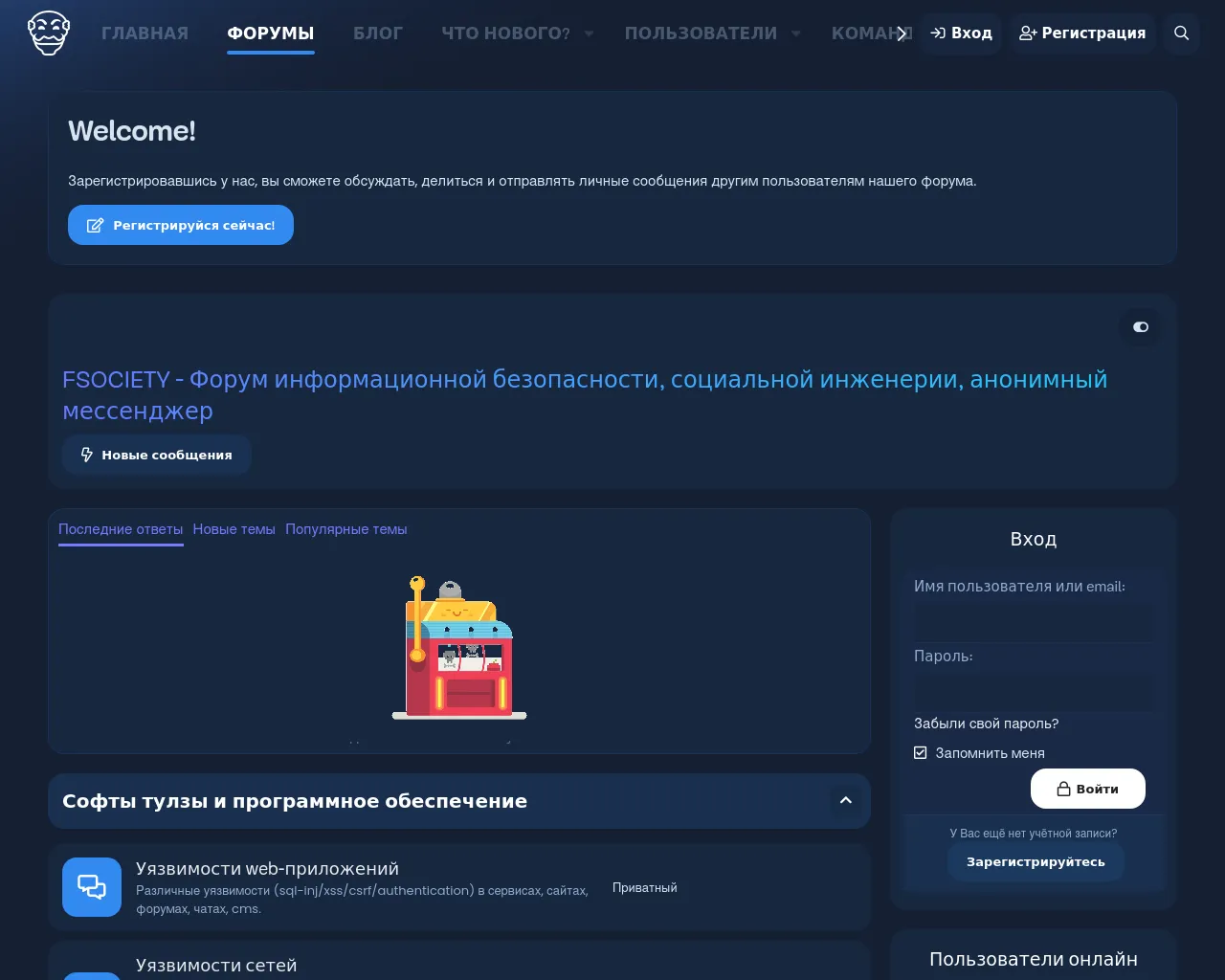Submit login with the Войти button
This screenshot has width=1225, height=980.
point(1088,789)
